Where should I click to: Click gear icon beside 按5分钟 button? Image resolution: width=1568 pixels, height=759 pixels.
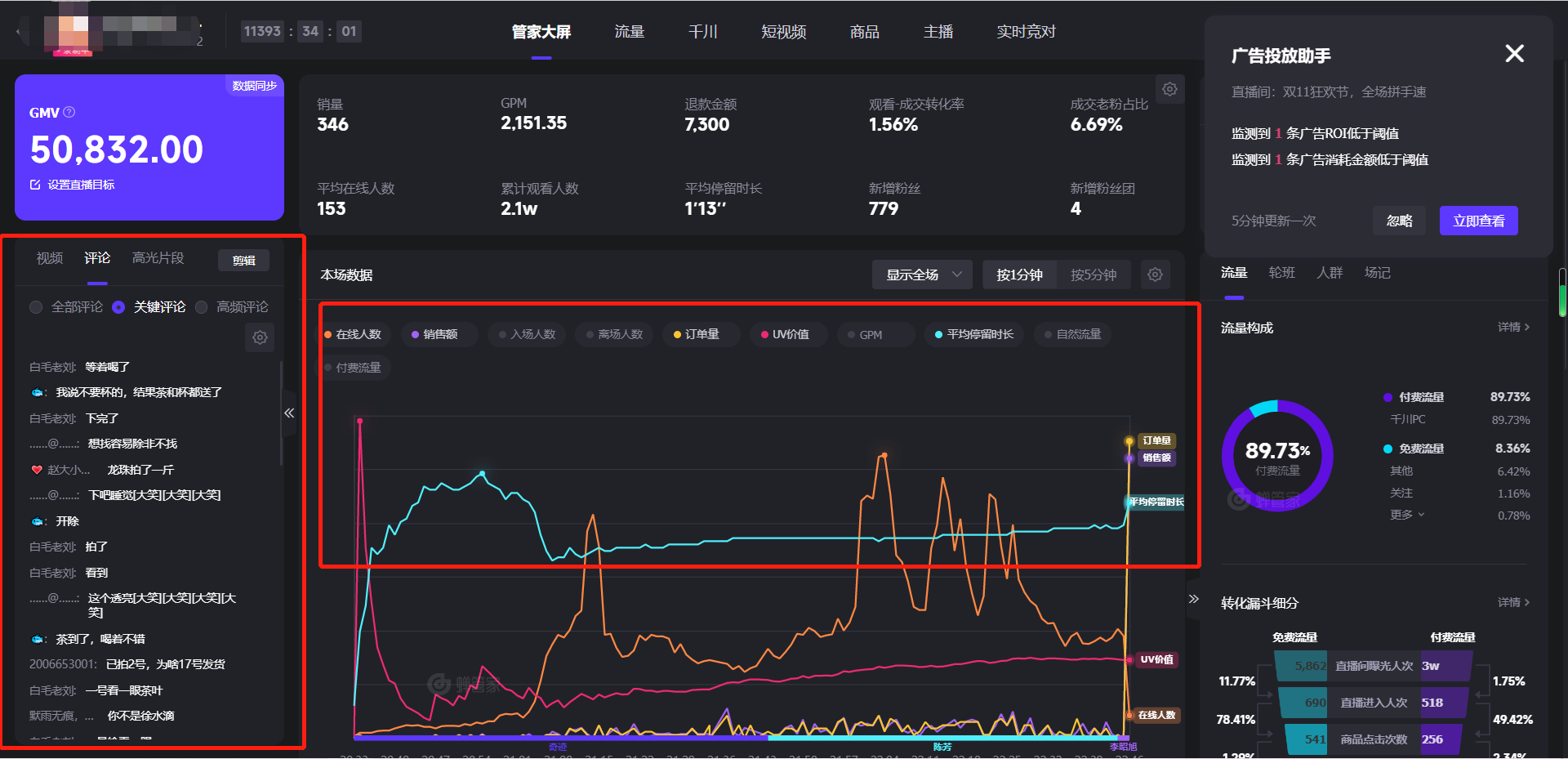coord(1155,275)
